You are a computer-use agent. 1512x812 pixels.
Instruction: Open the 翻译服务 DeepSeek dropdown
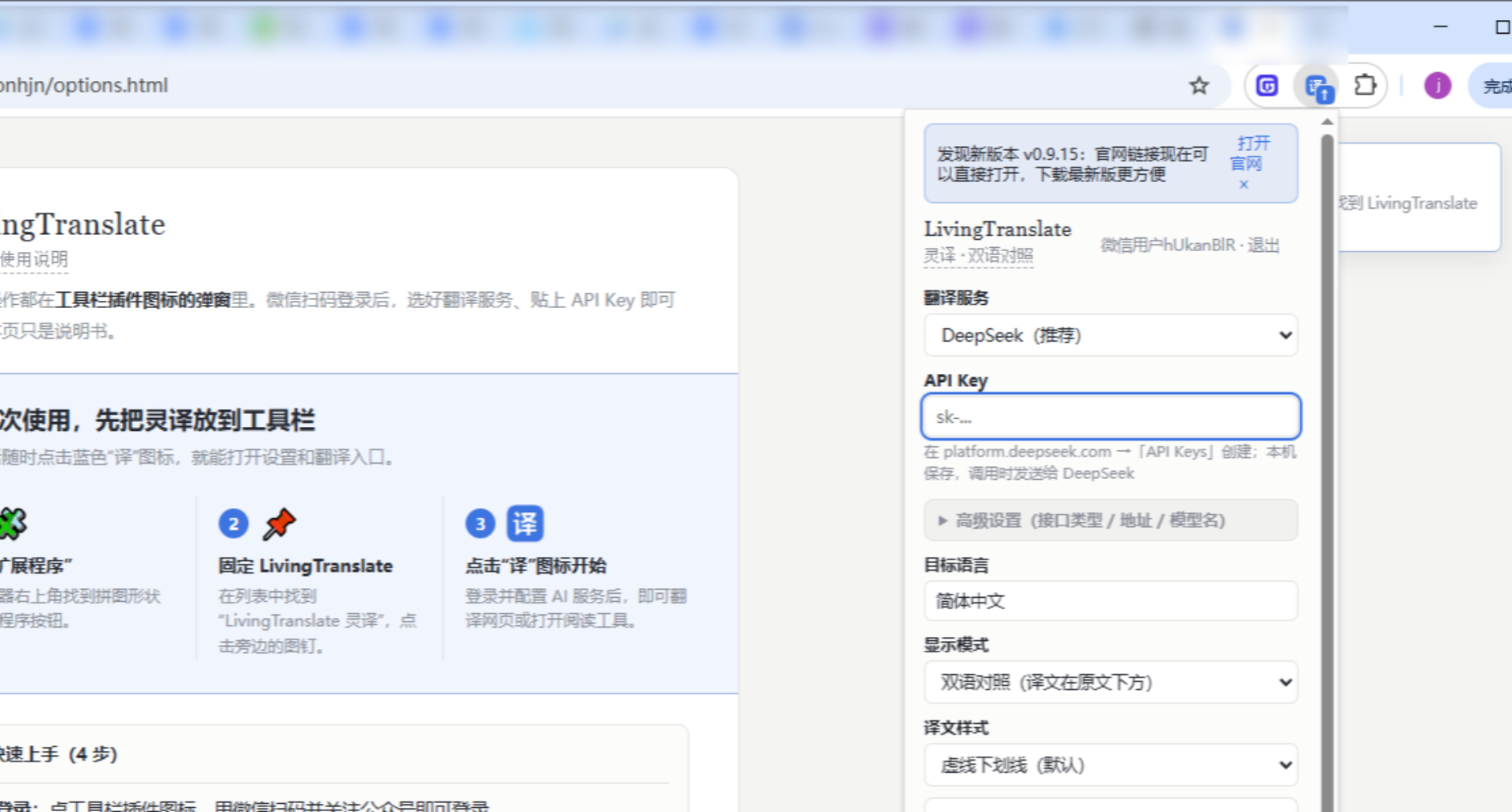(x=1111, y=335)
